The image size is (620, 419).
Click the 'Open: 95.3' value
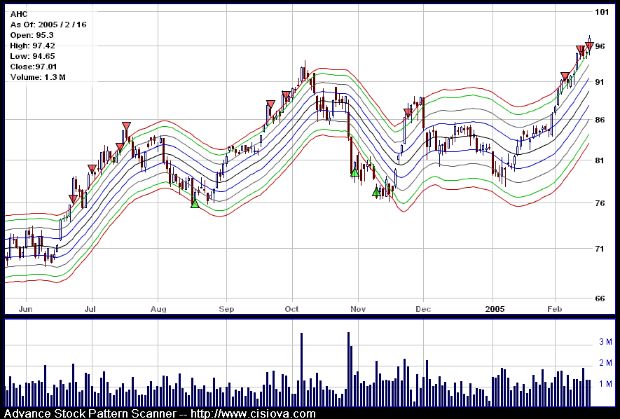coord(32,35)
